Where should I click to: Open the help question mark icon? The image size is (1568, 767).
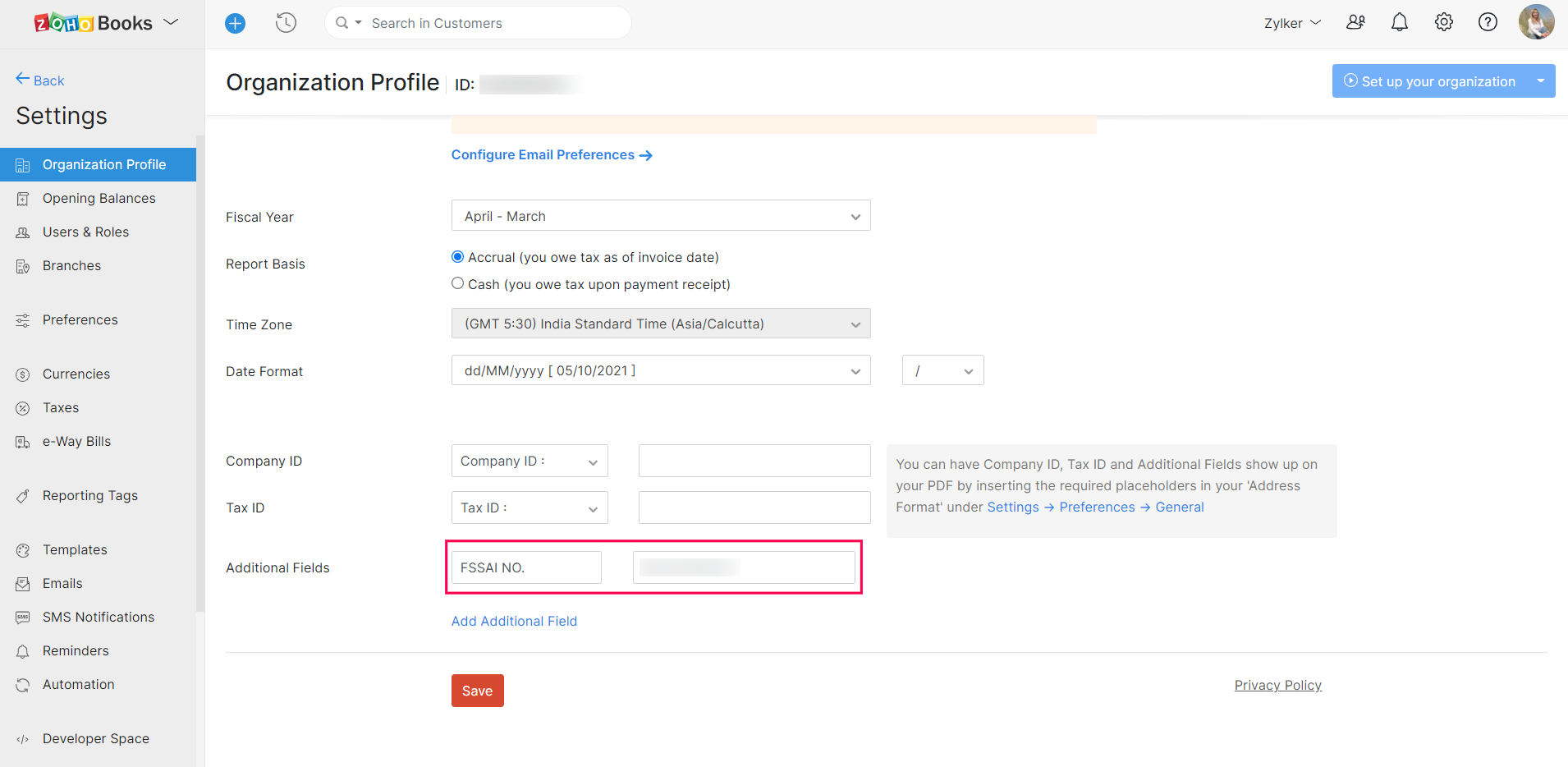click(1487, 23)
